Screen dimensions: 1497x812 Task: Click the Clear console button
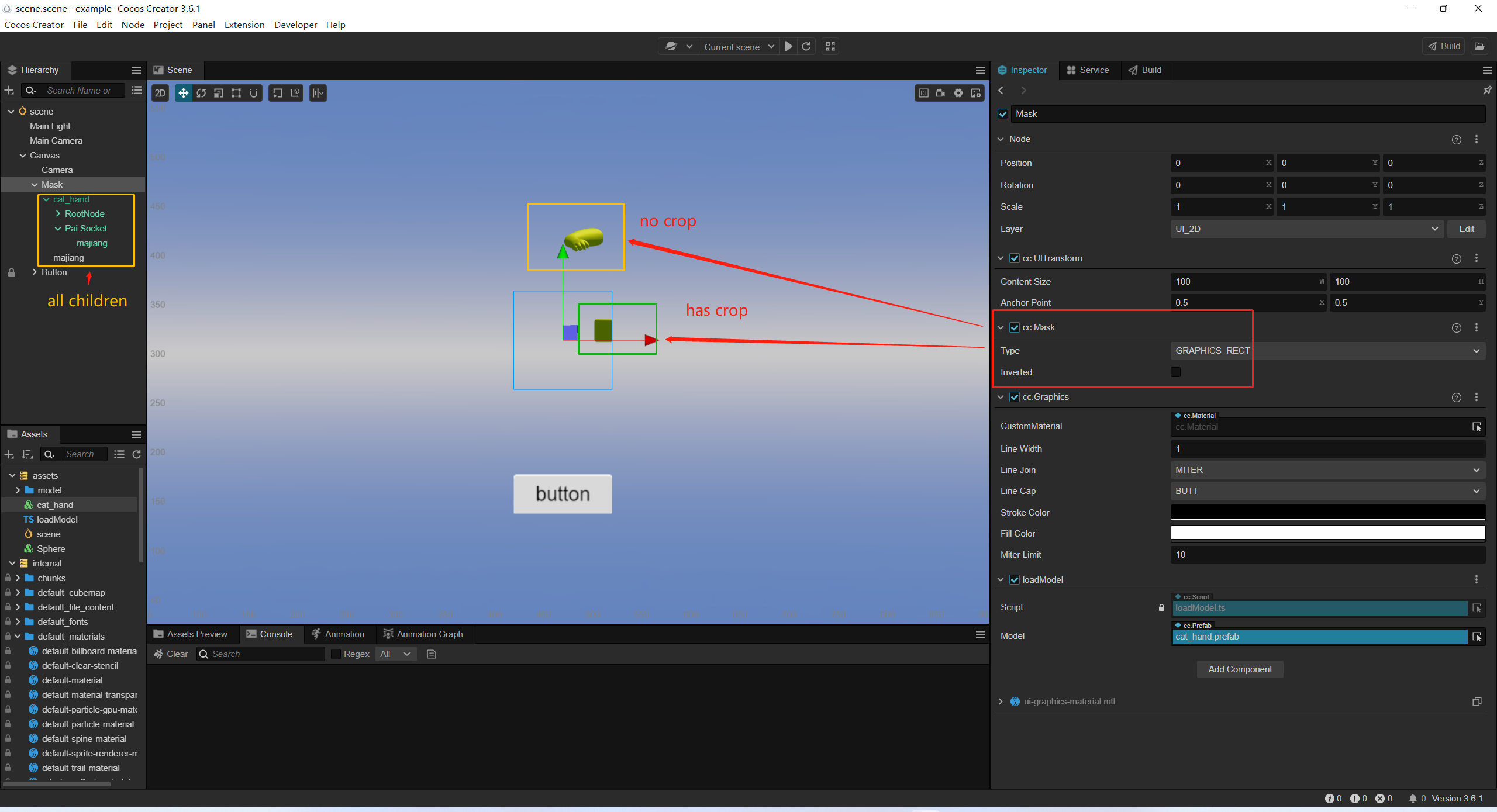point(171,654)
